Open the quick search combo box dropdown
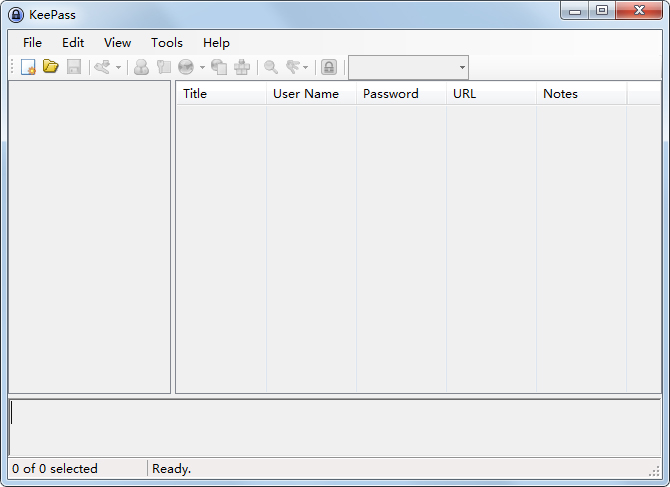Screen dimensions: 670x487 pos(462,67)
